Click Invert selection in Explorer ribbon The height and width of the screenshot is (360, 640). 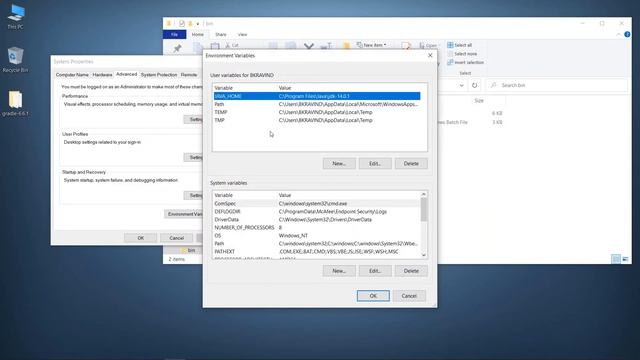click(x=465, y=62)
